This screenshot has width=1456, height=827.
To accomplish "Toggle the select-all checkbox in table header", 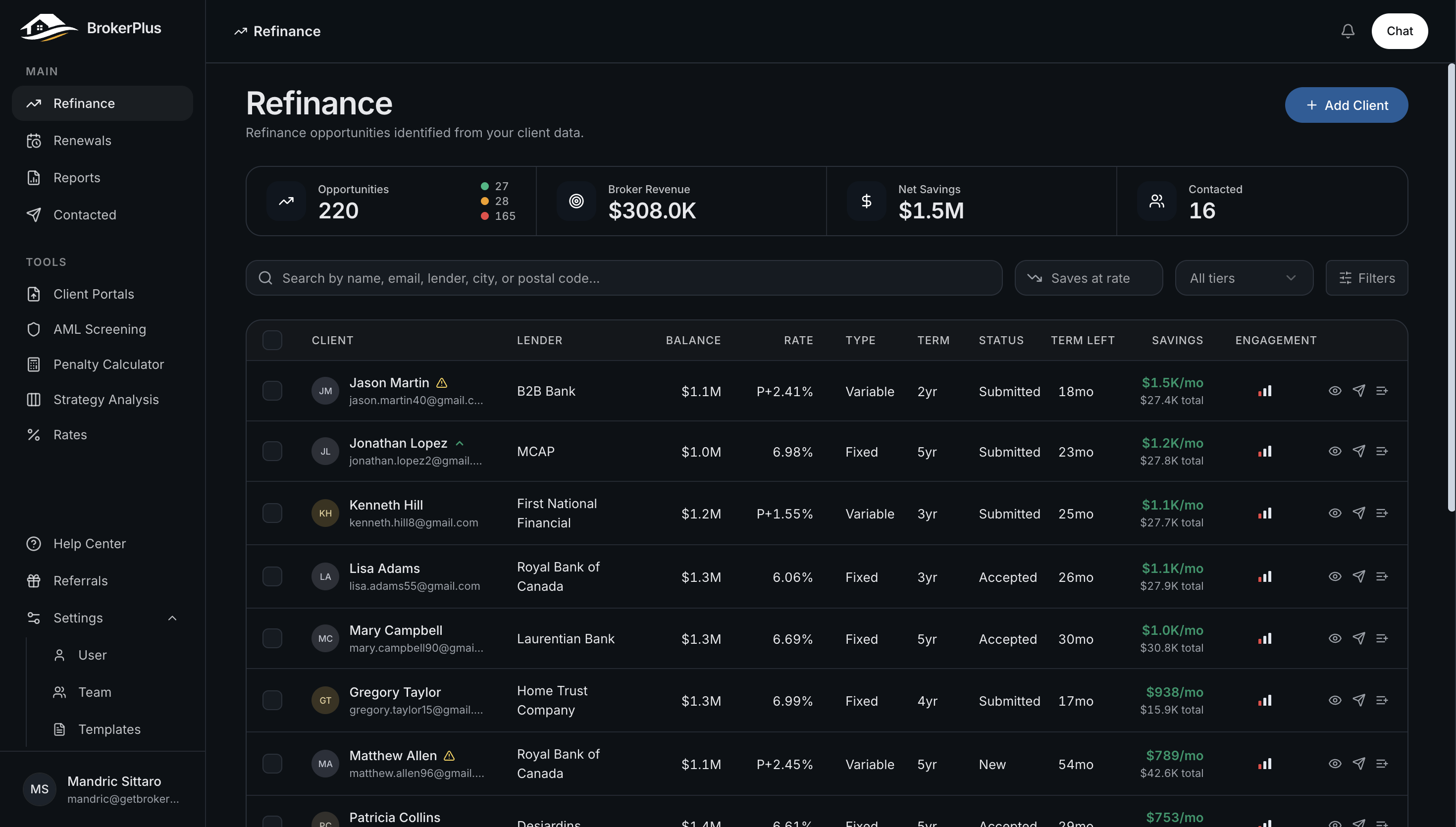I will pos(272,340).
